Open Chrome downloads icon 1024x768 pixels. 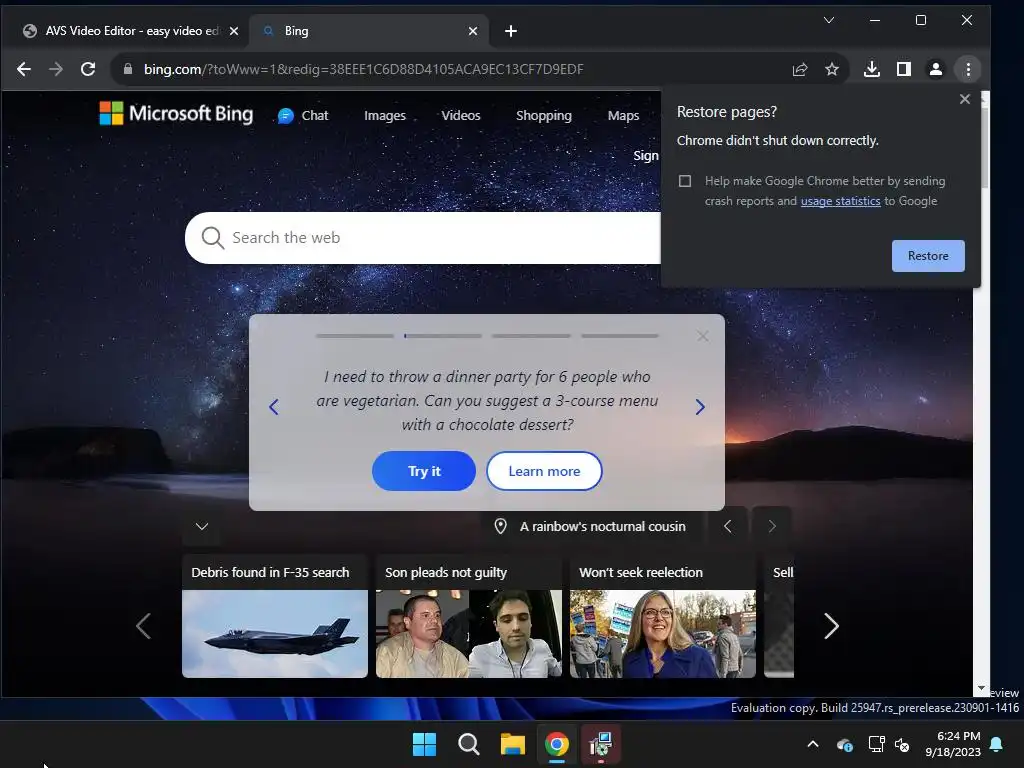[872, 69]
